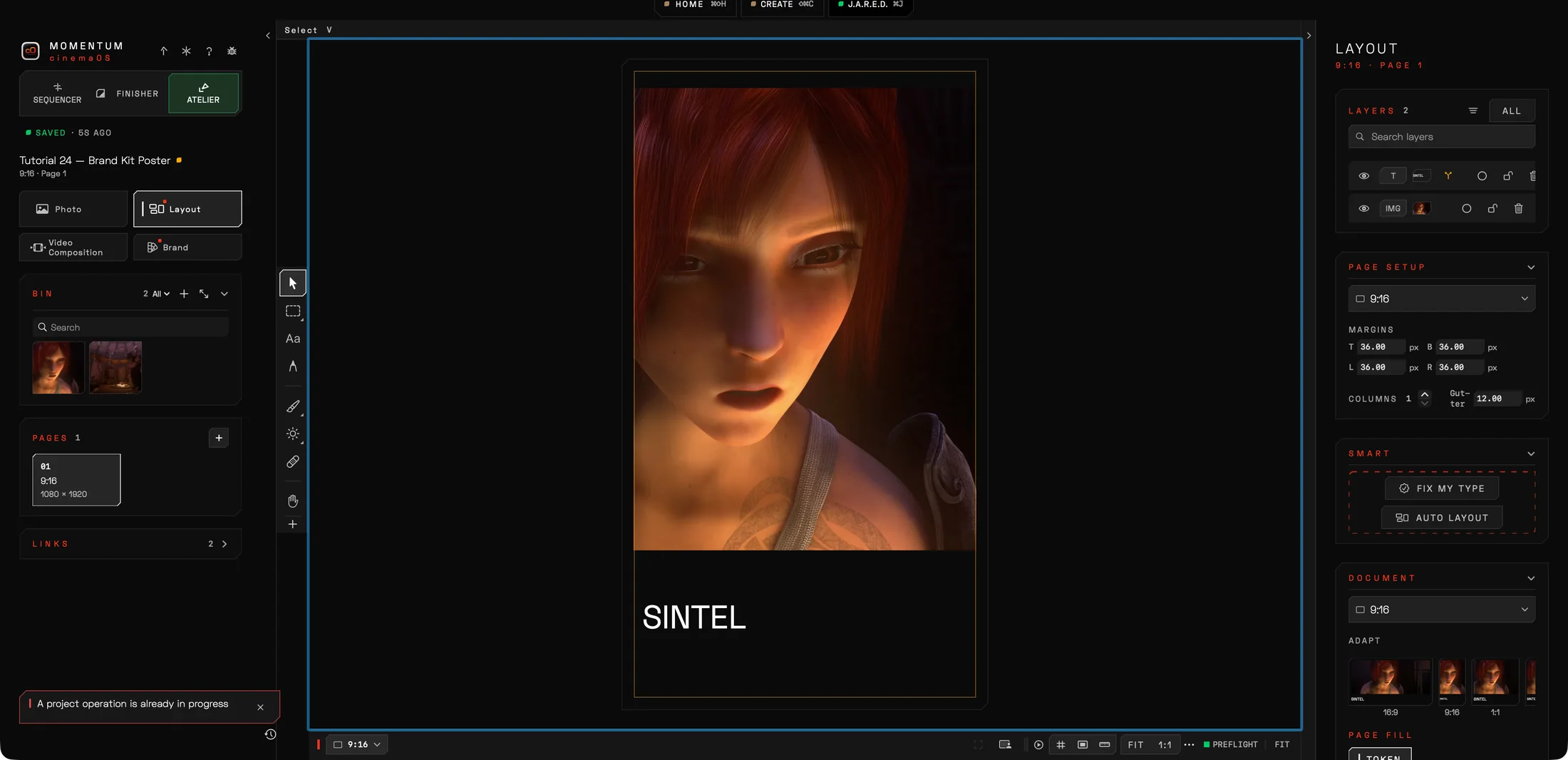The width and height of the screenshot is (1568, 760).
Task: Pick the brush tool in toolbar
Action: [x=293, y=406]
